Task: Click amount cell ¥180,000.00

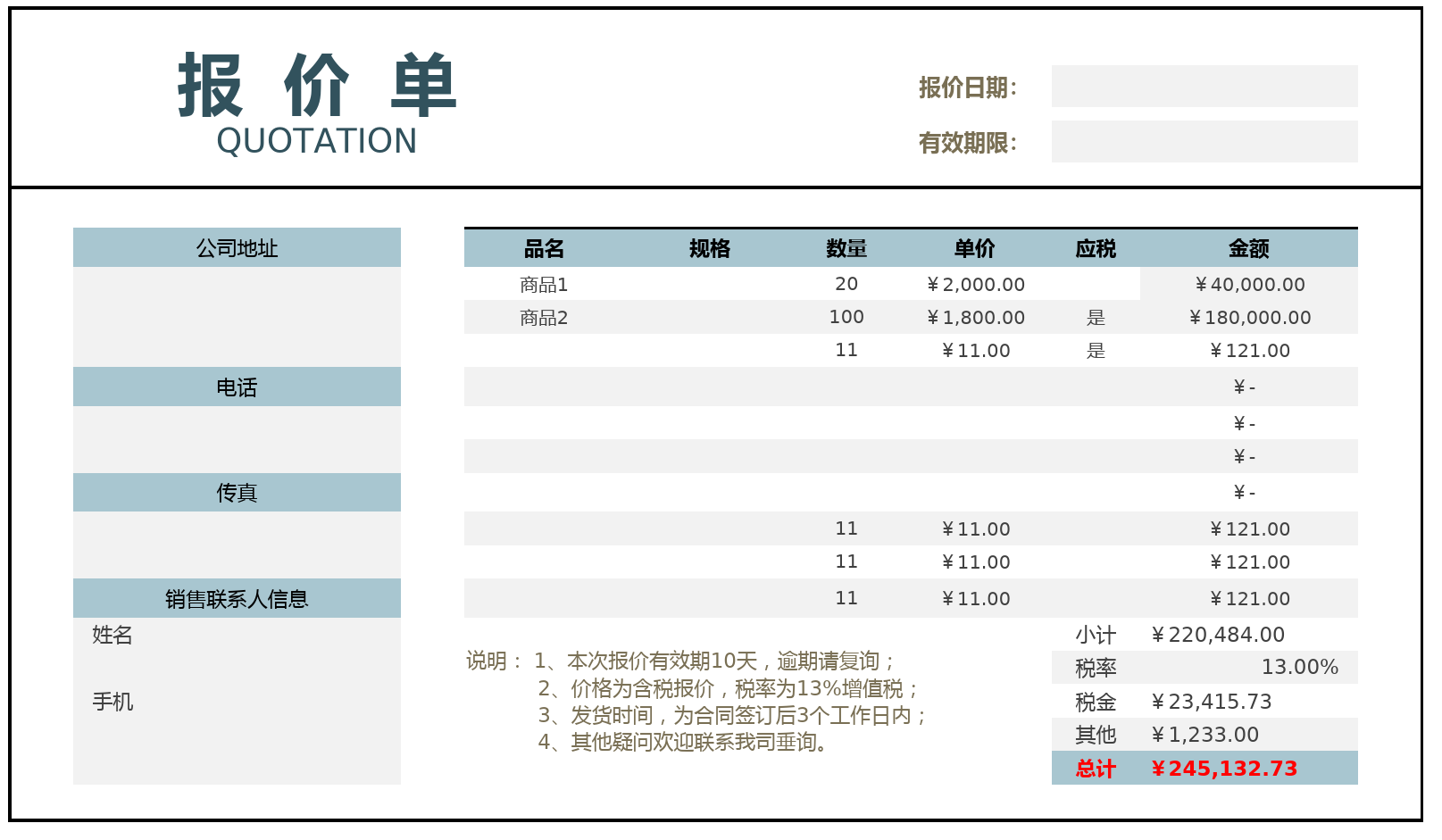Action: point(1249,318)
